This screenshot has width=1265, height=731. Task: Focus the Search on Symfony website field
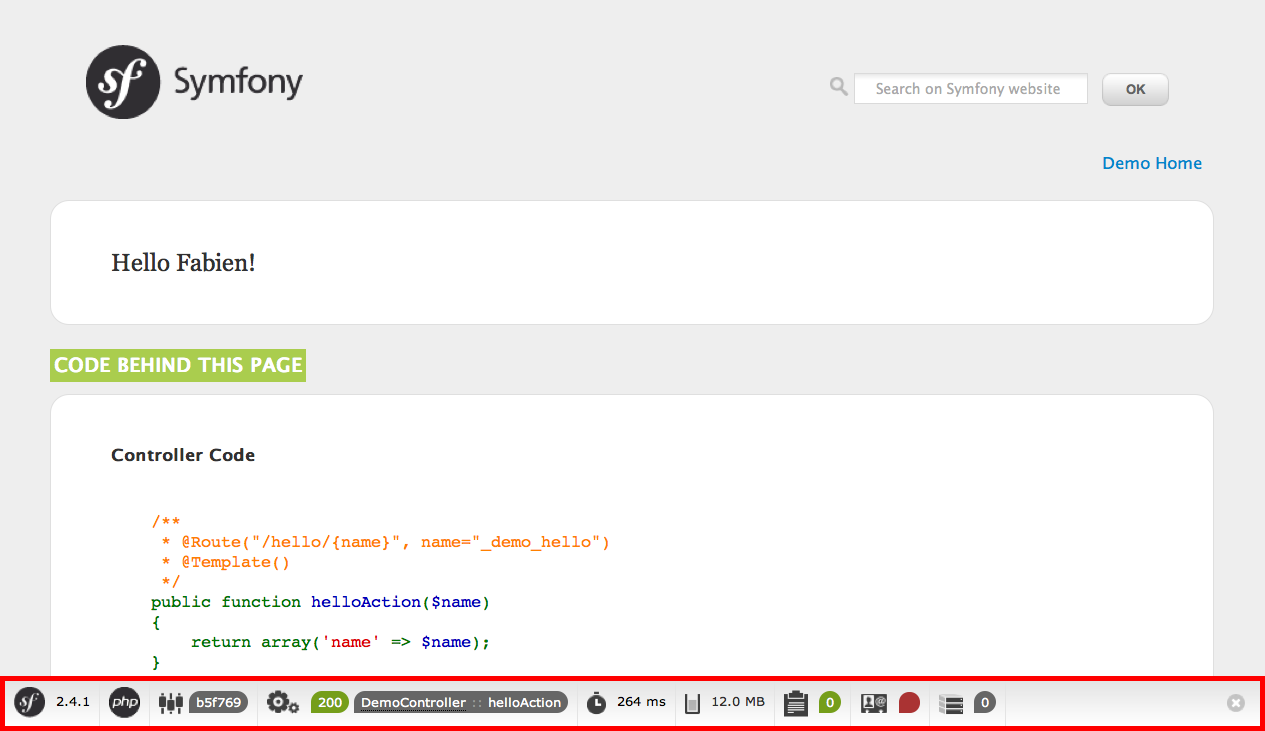click(x=970, y=89)
